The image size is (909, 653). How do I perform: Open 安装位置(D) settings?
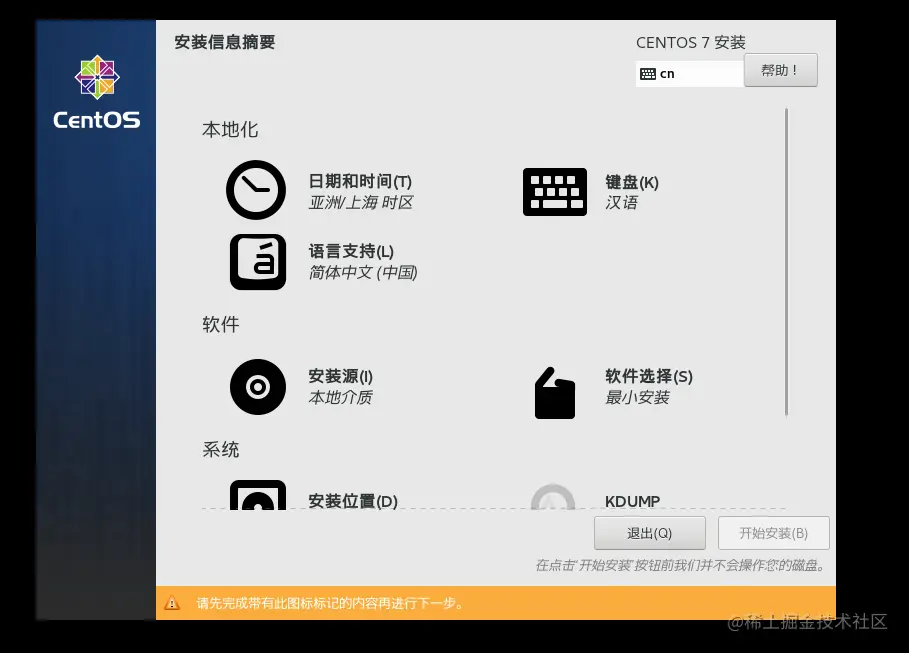click(353, 500)
